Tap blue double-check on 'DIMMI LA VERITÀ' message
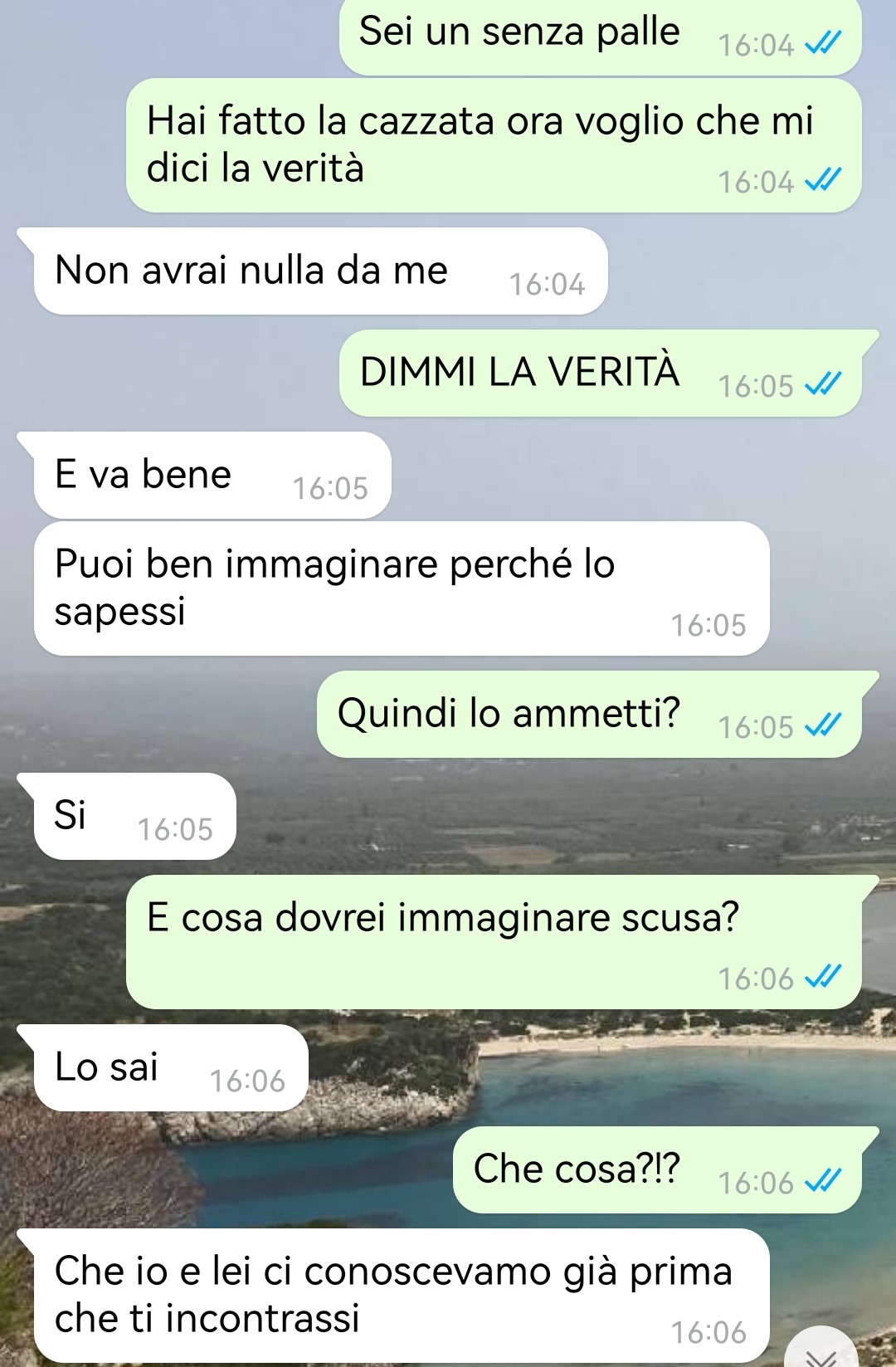 coord(823,383)
